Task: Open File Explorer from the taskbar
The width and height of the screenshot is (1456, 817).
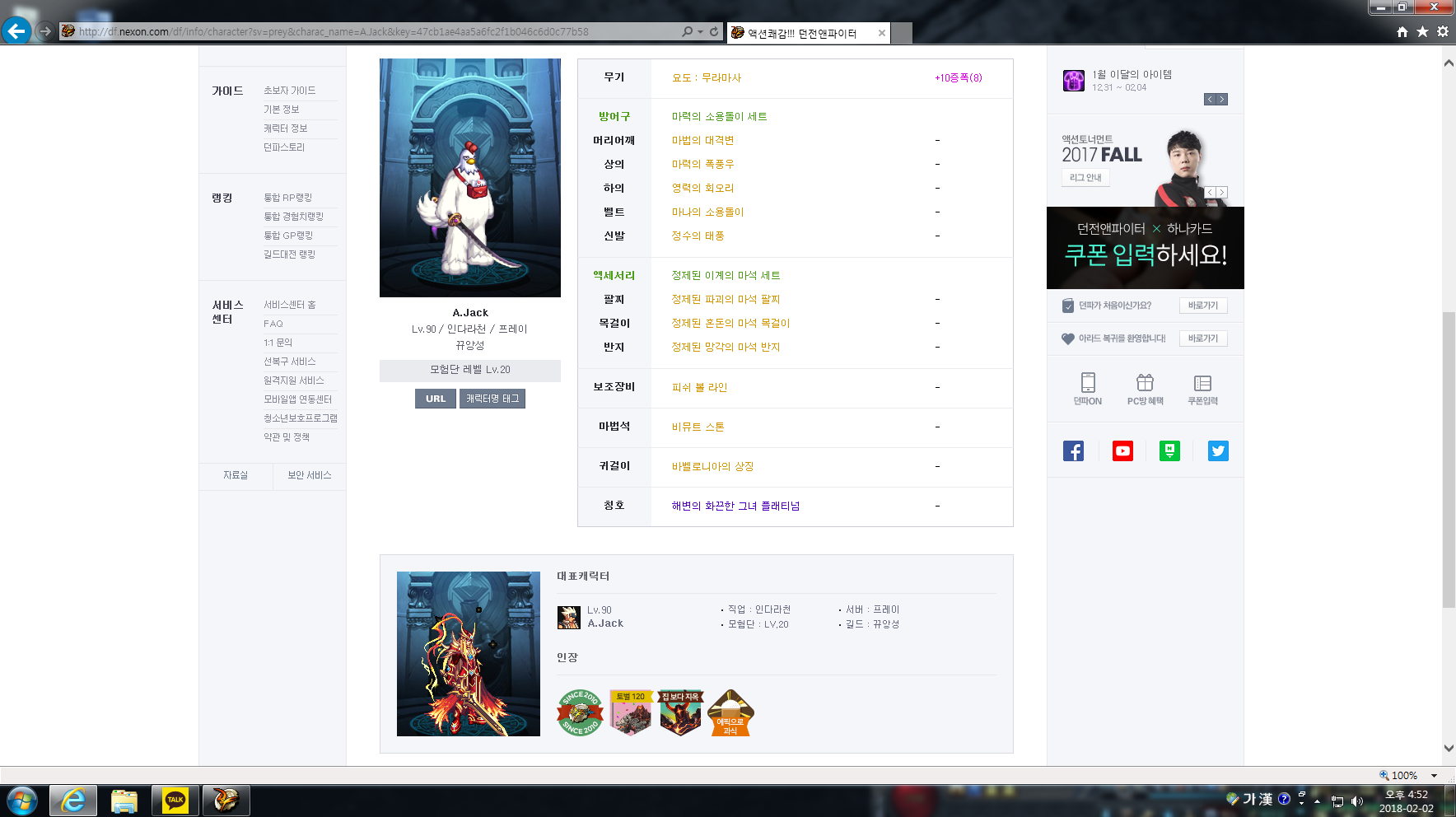Action: (x=124, y=801)
